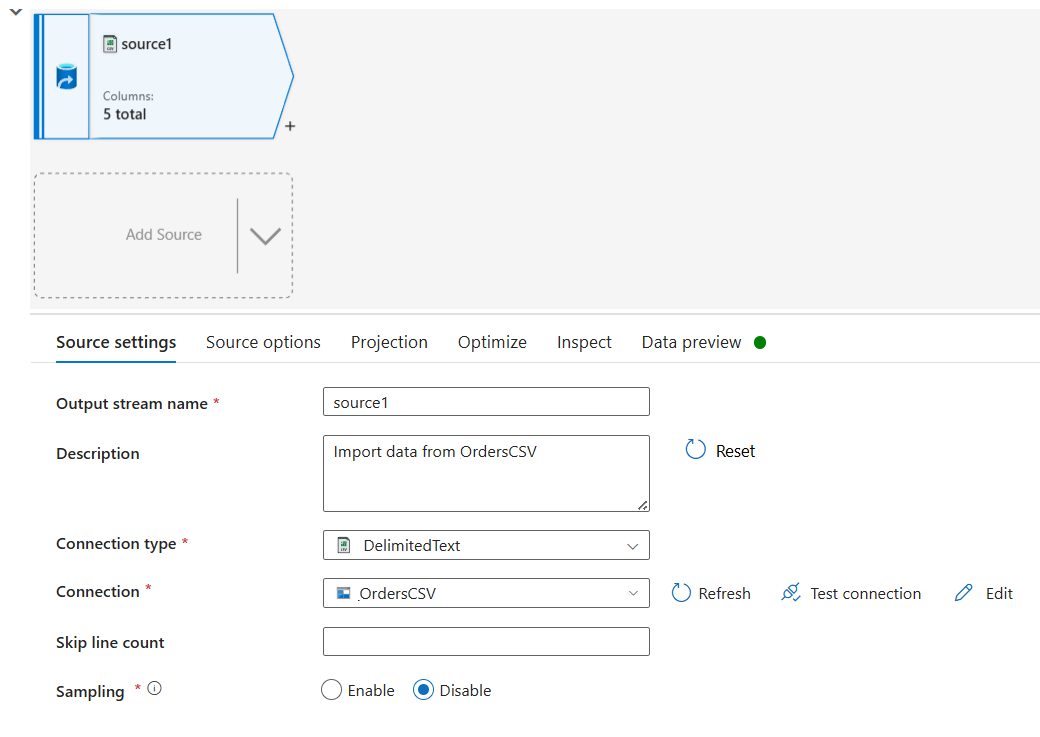Switch to the Inspect tab
The image size is (1040, 737).
584,342
